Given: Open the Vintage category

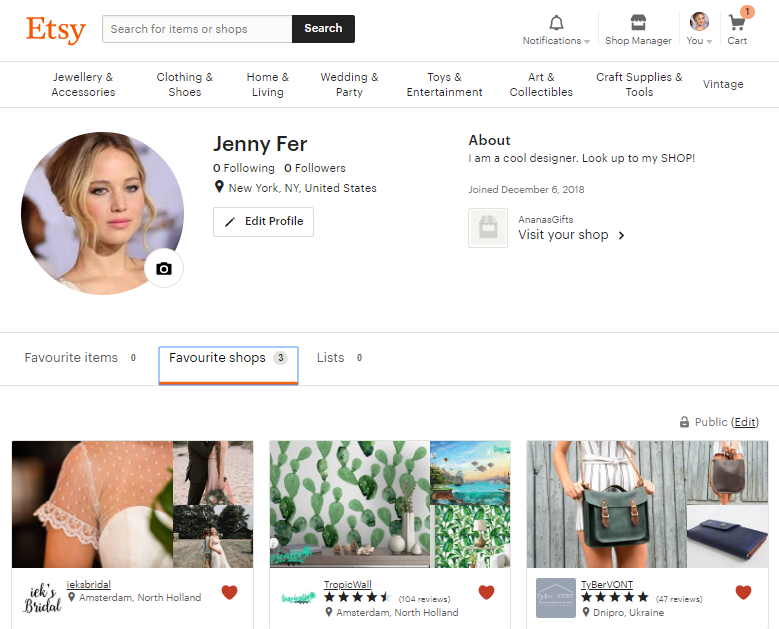Looking at the screenshot, I should click(x=723, y=84).
